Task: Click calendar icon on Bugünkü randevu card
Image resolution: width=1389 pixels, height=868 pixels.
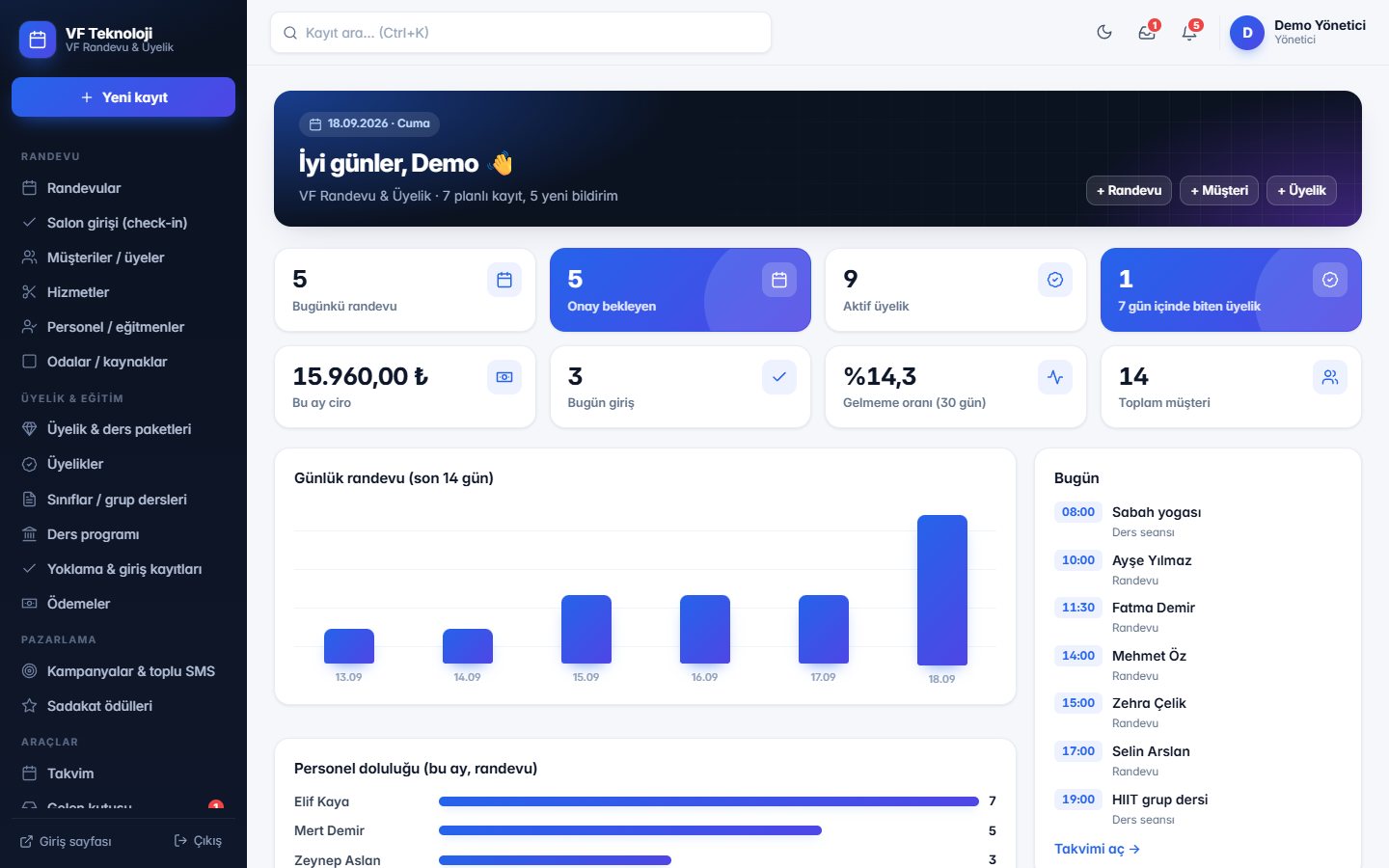Action: (x=504, y=280)
